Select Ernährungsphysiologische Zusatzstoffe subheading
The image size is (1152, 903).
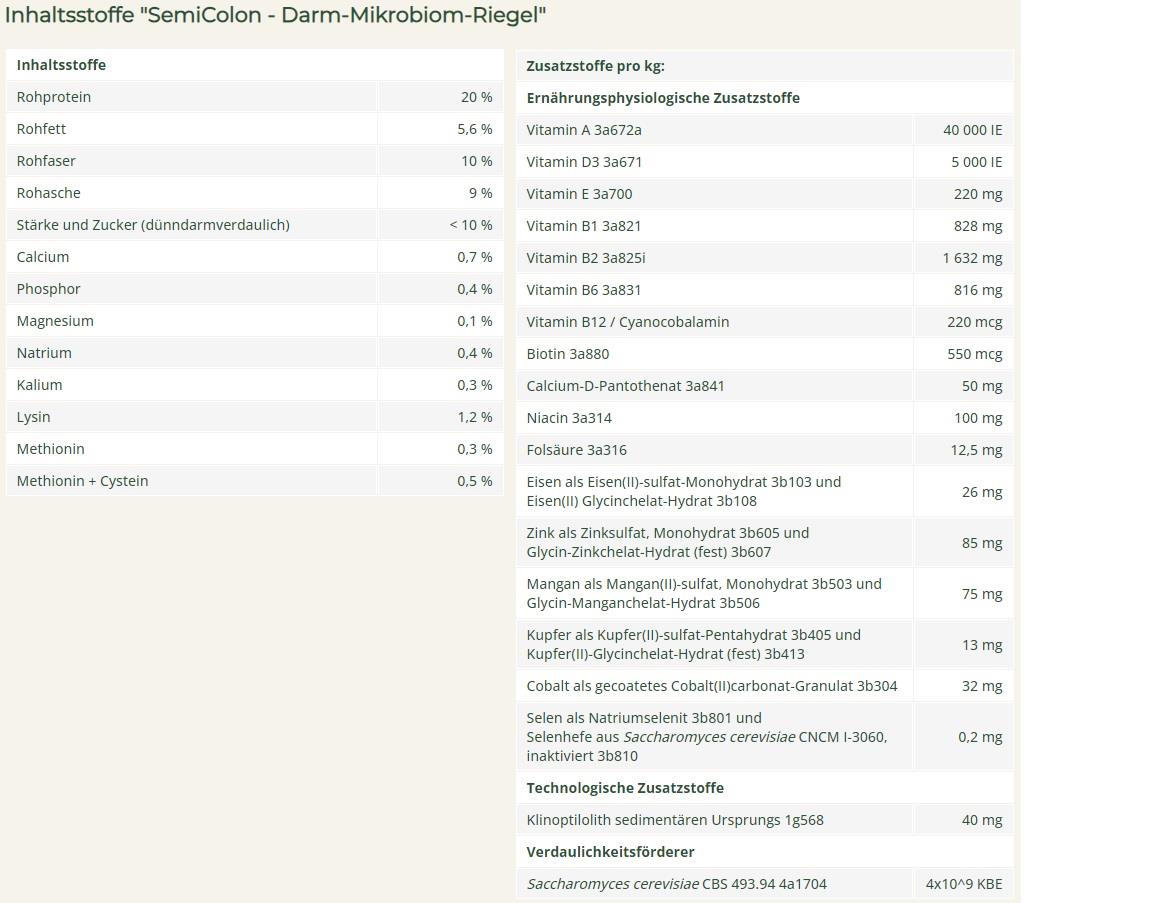(663, 98)
